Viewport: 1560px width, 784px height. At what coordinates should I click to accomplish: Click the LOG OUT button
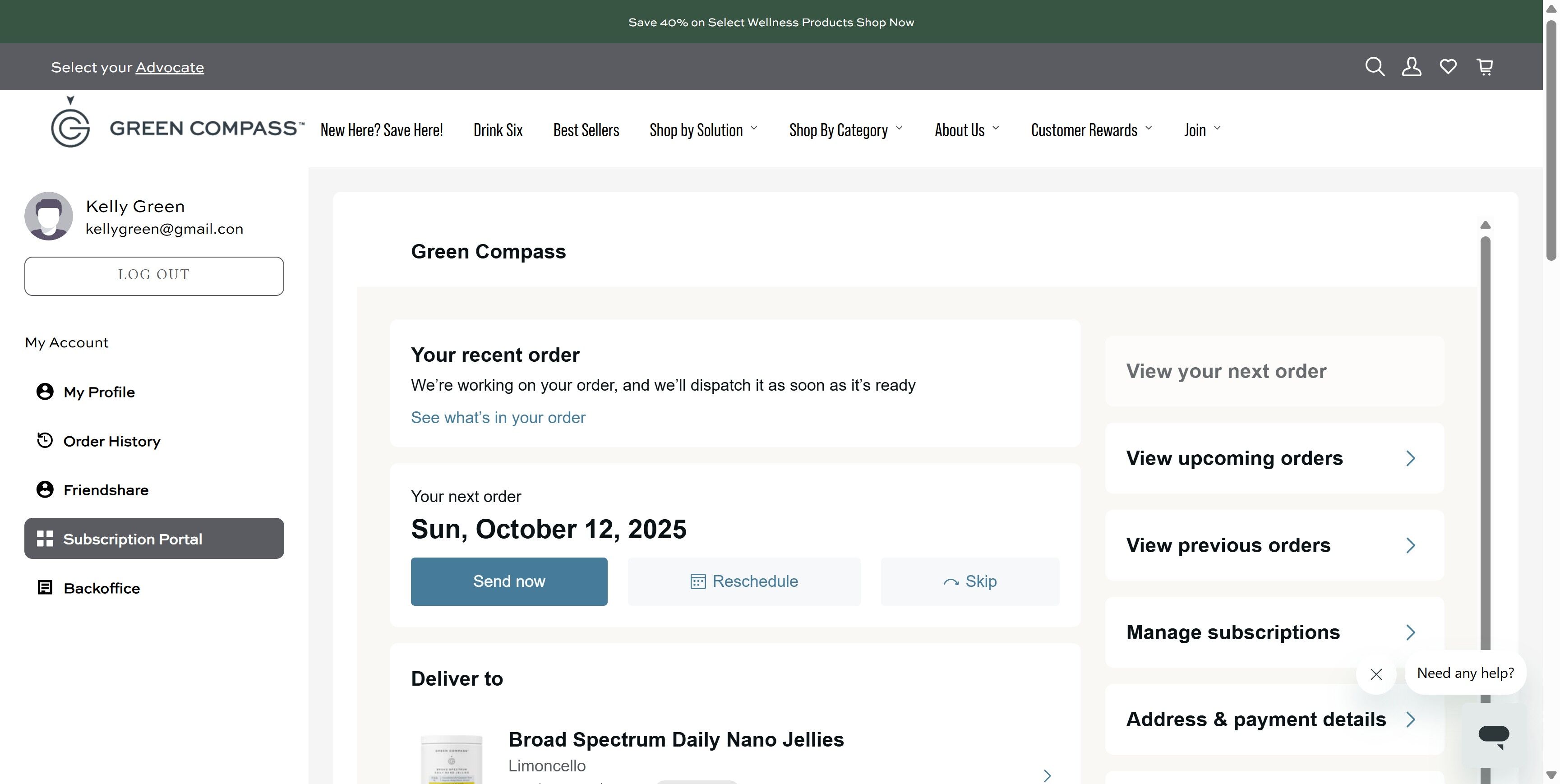point(154,276)
